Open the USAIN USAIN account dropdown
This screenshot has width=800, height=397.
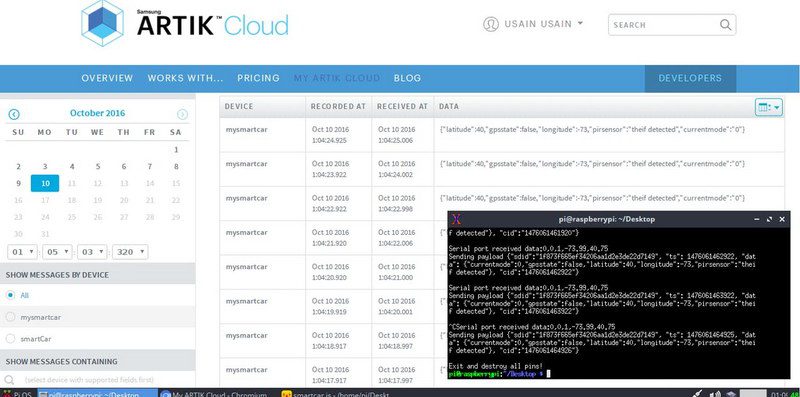click(x=543, y=23)
